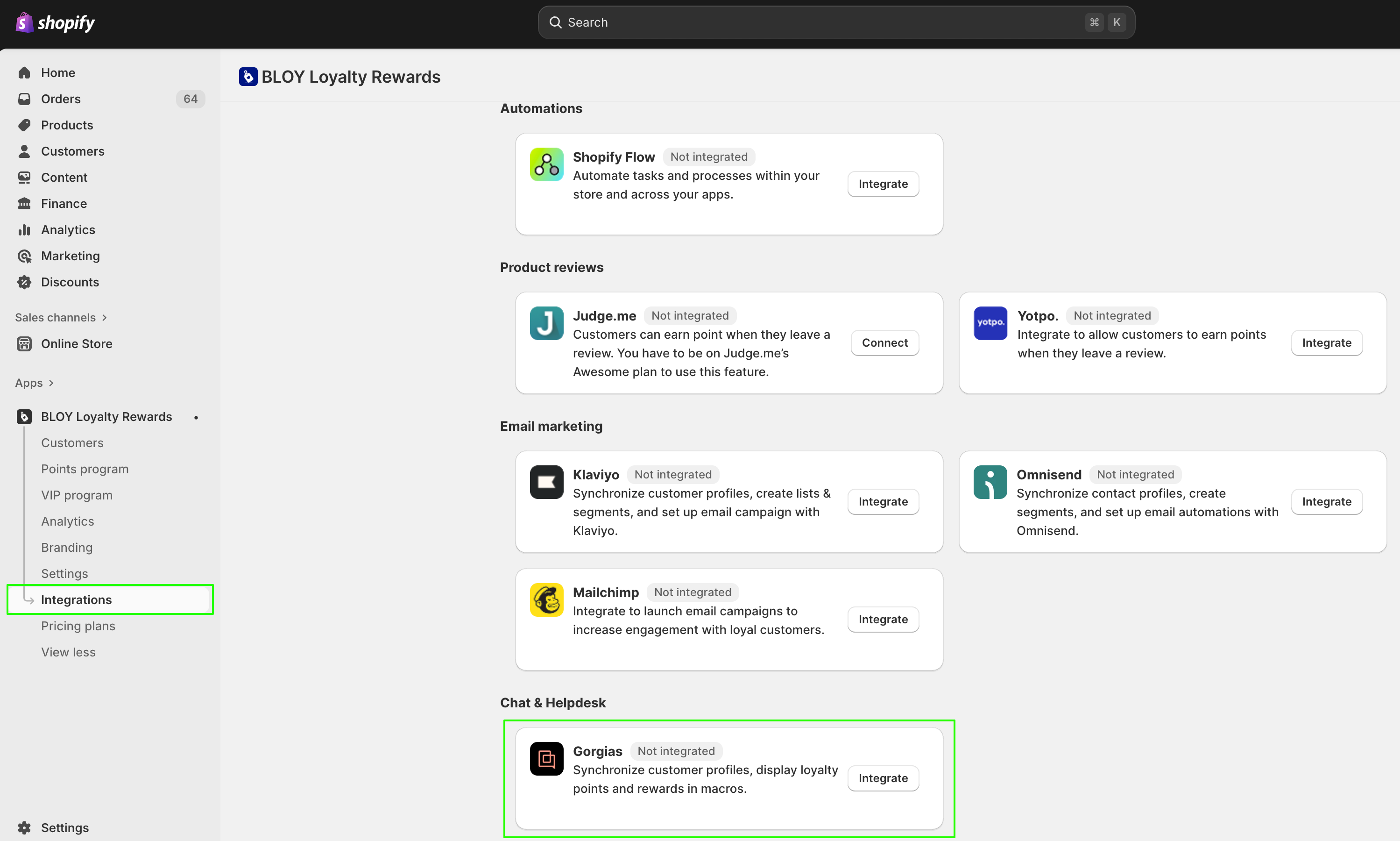Open Analytics under BLOY Loyalty Rewards
Image resolution: width=1400 pixels, height=841 pixels.
[x=68, y=521]
